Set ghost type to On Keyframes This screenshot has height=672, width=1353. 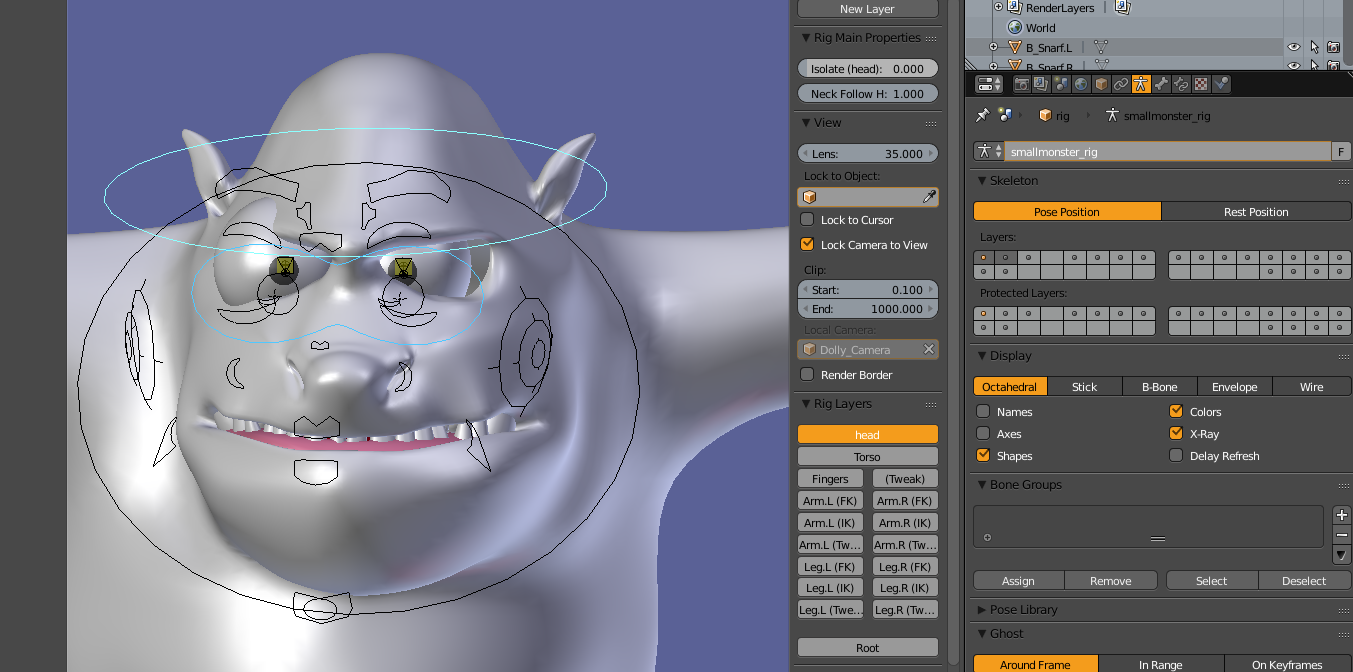pos(1288,664)
